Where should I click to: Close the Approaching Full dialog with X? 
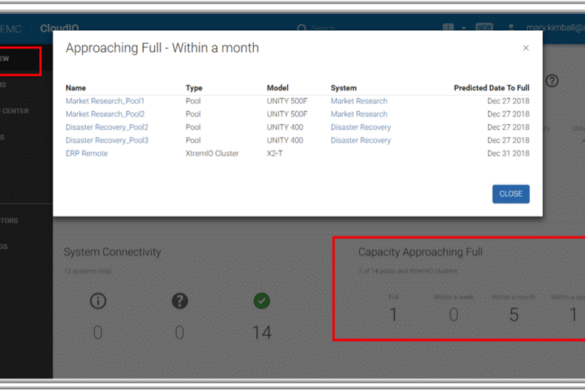click(x=526, y=48)
